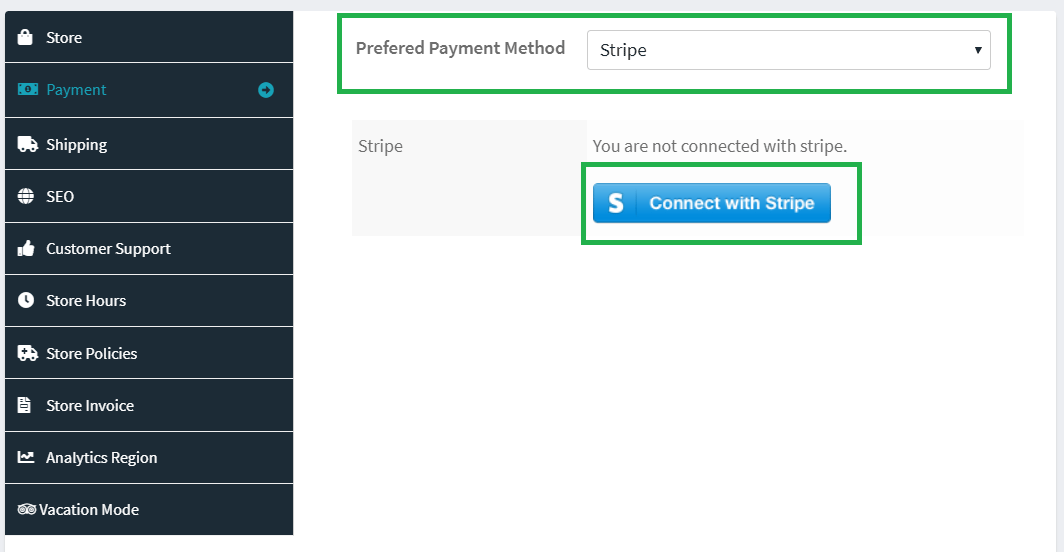
Task: Click the Customer Support thumbs-up icon
Action: coord(27,249)
